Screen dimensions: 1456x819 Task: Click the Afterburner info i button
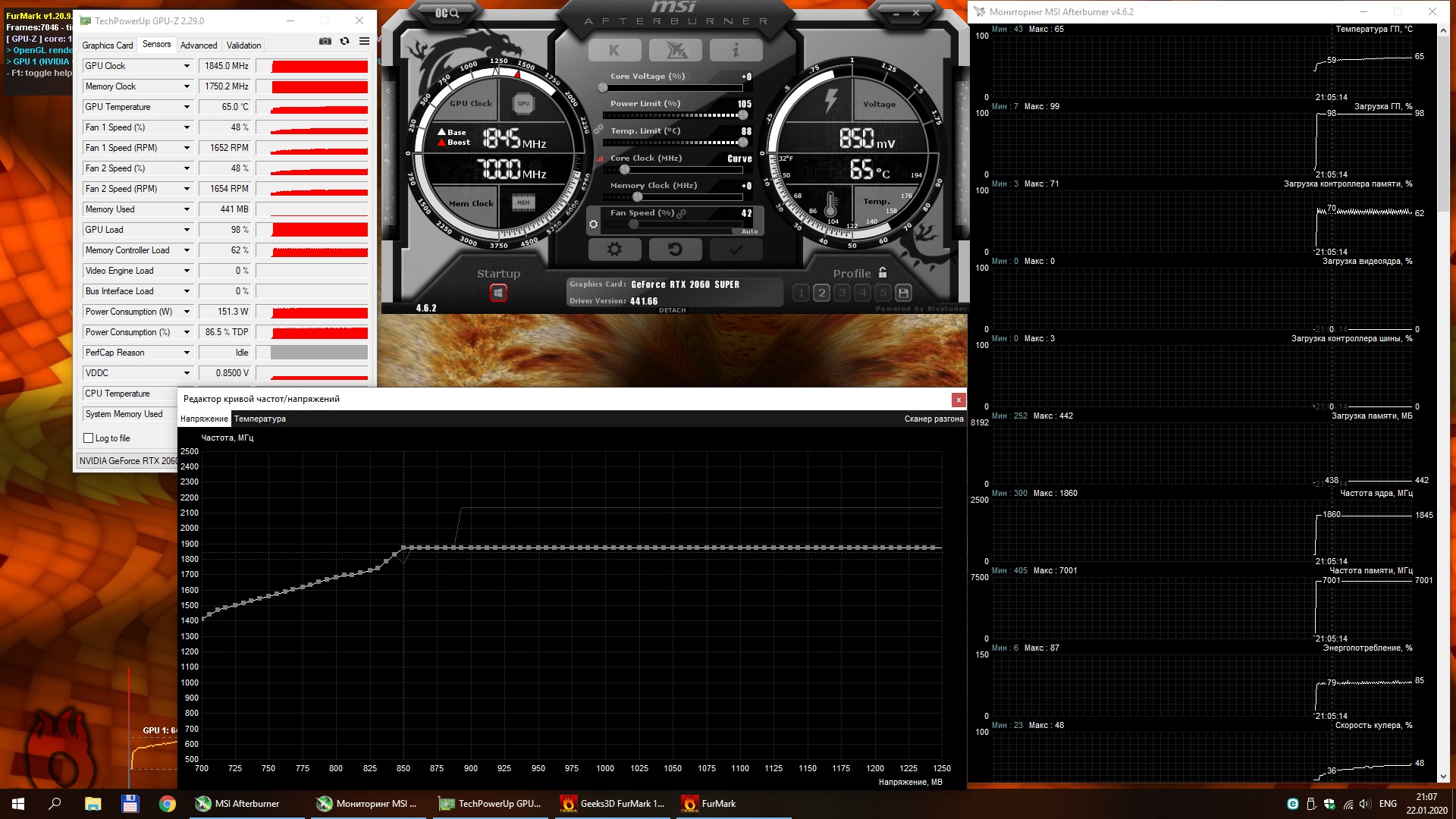(x=736, y=51)
